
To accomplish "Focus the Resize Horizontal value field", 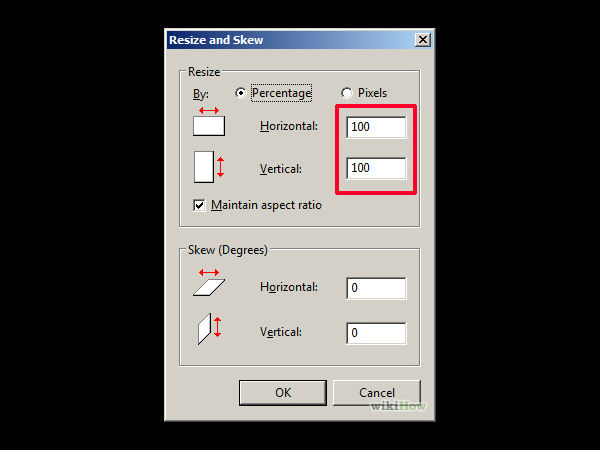I will pos(376,127).
